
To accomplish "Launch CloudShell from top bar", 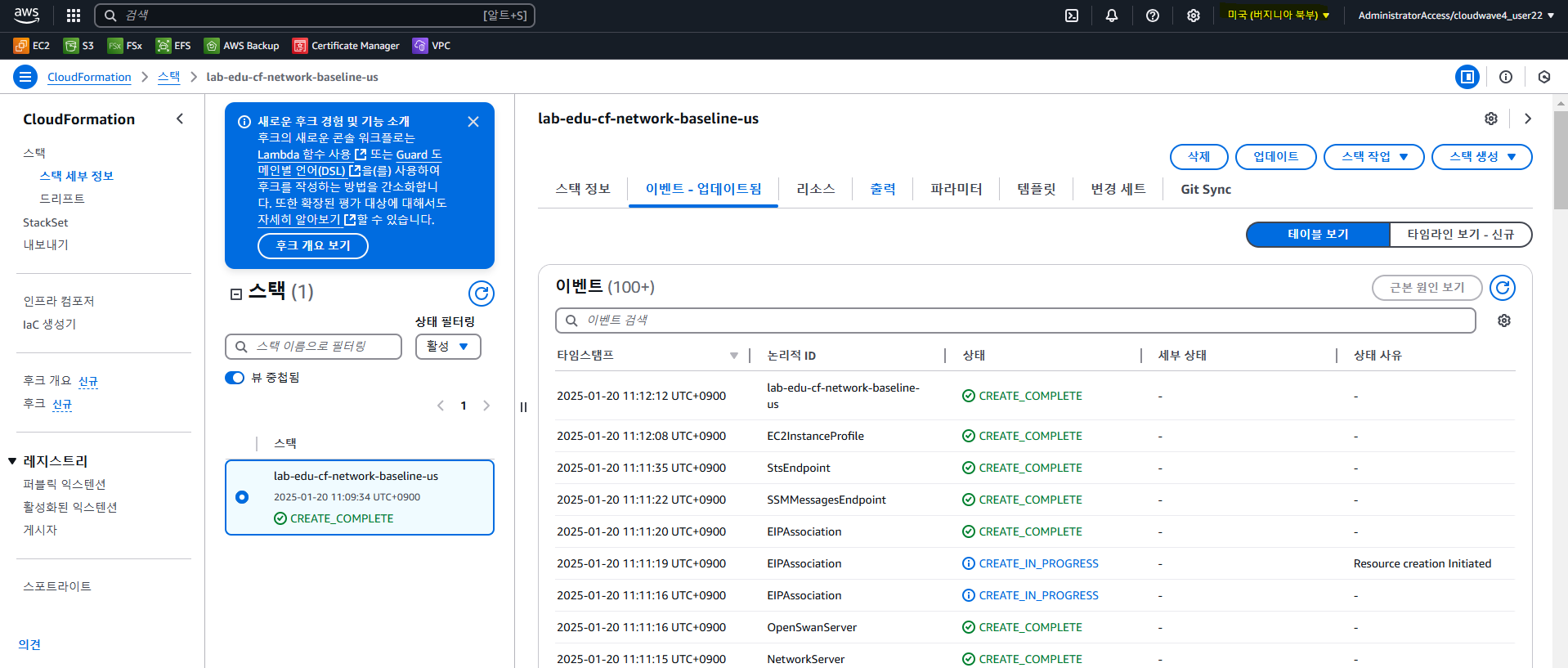I will click(1072, 16).
